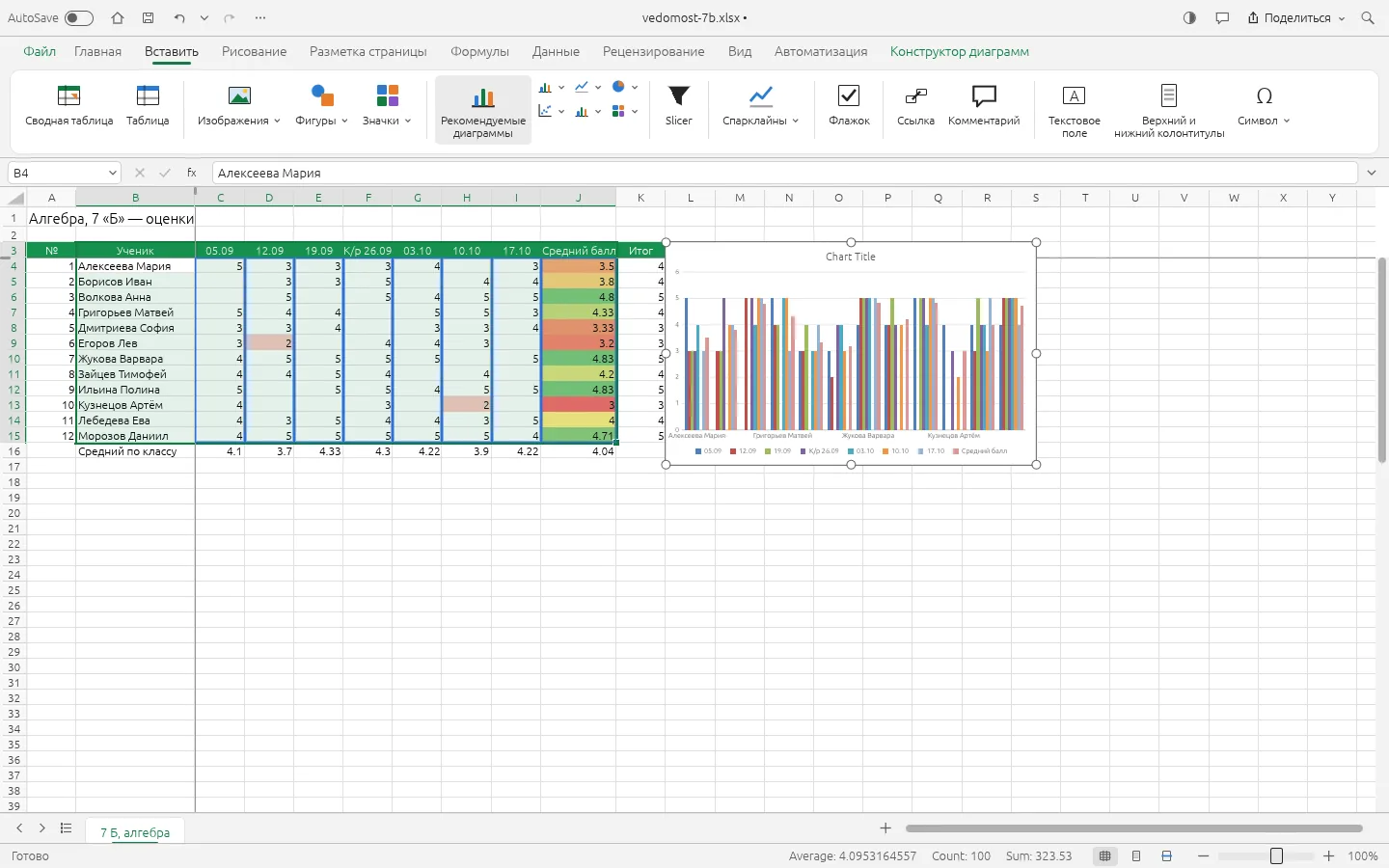Add a Комментарий

click(x=984, y=107)
